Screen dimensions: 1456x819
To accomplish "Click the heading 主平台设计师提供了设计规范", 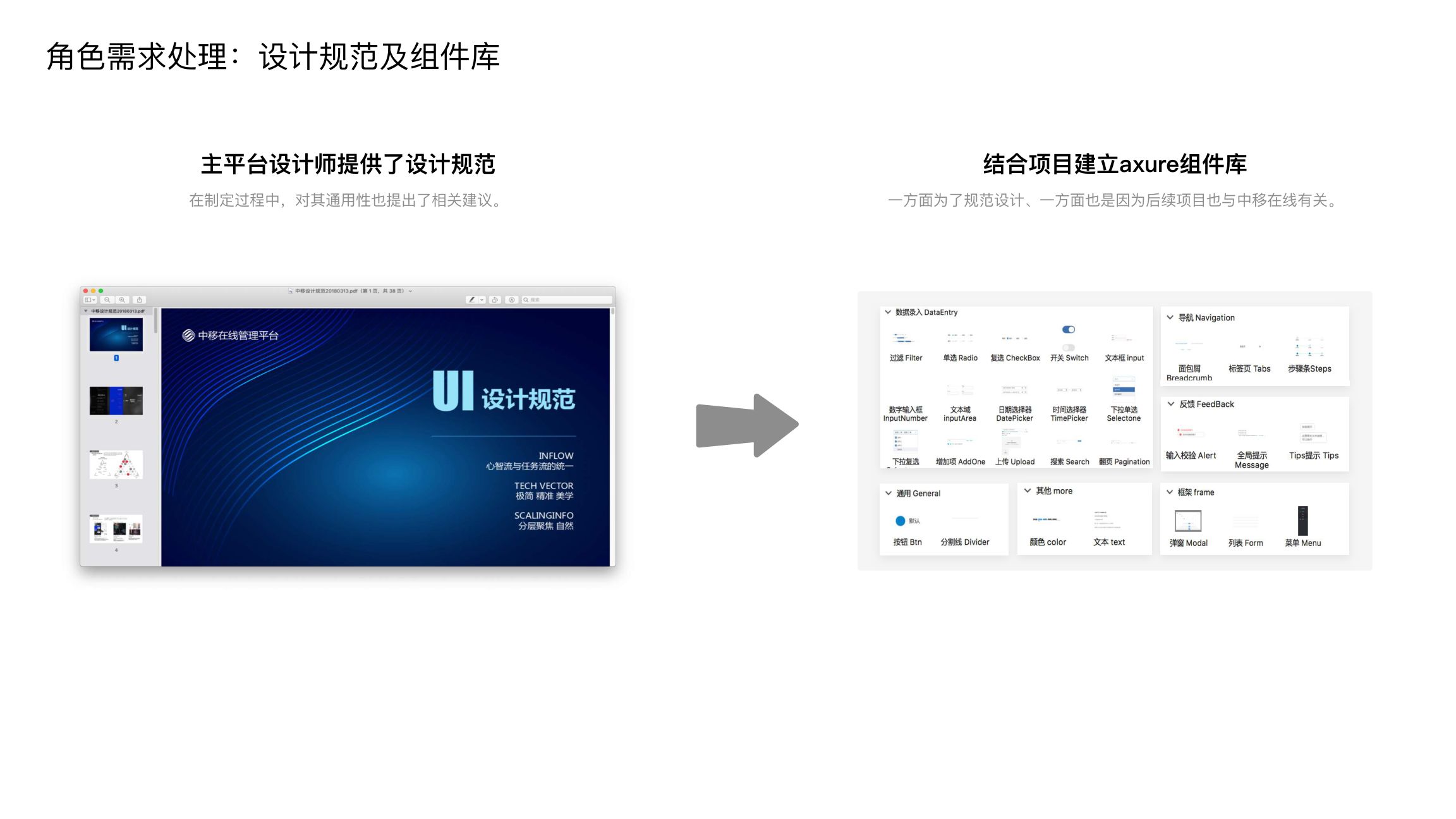I will [x=348, y=164].
